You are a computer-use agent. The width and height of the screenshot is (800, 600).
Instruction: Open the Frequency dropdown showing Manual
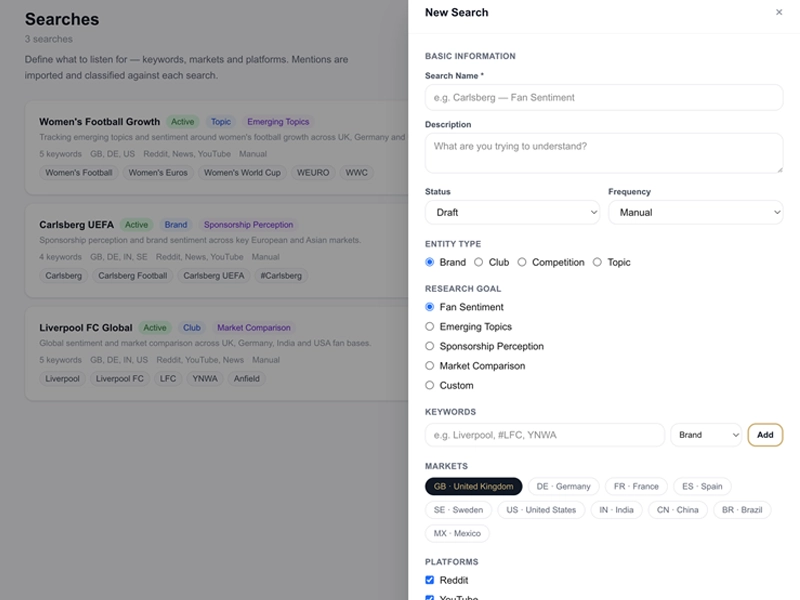(695, 212)
